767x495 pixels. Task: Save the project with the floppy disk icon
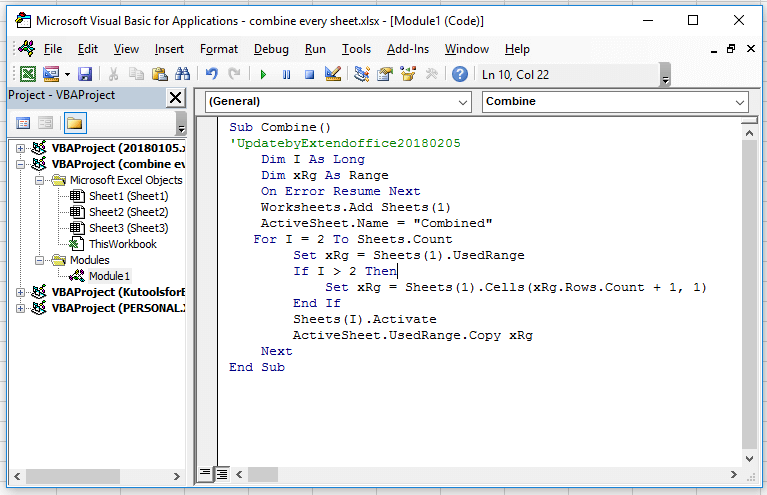coord(85,74)
